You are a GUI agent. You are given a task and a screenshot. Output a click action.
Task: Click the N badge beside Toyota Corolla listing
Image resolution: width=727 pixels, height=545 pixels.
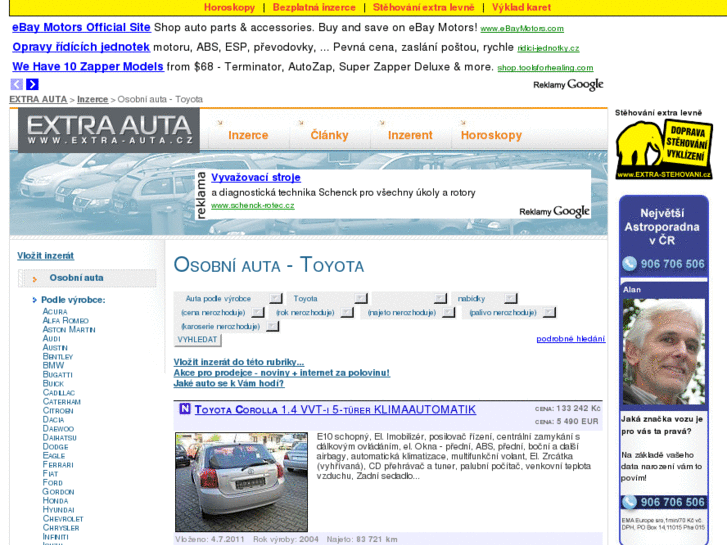[x=185, y=409]
